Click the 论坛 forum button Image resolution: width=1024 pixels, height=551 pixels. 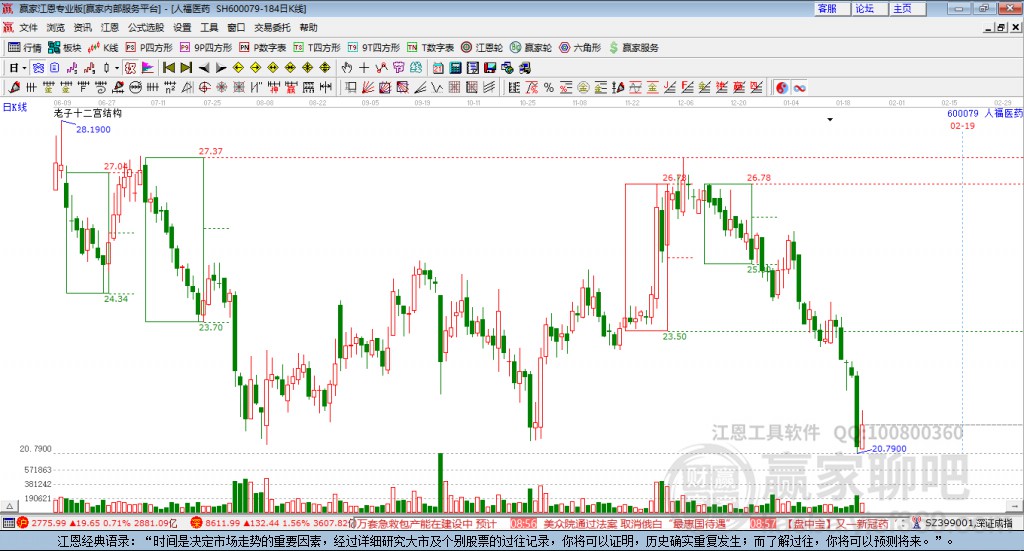pyautogui.click(x=869, y=8)
